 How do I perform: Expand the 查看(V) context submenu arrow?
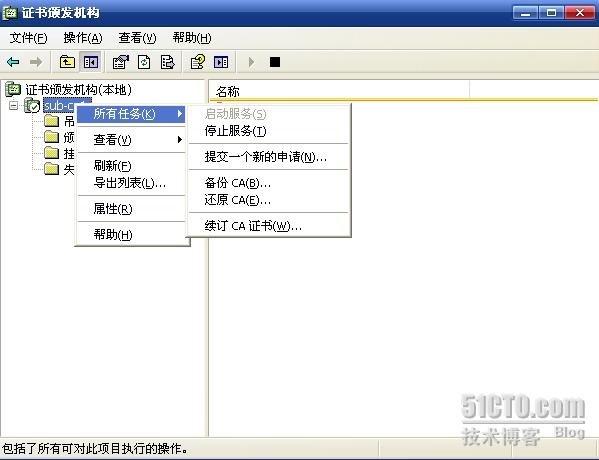click(180, 139)
